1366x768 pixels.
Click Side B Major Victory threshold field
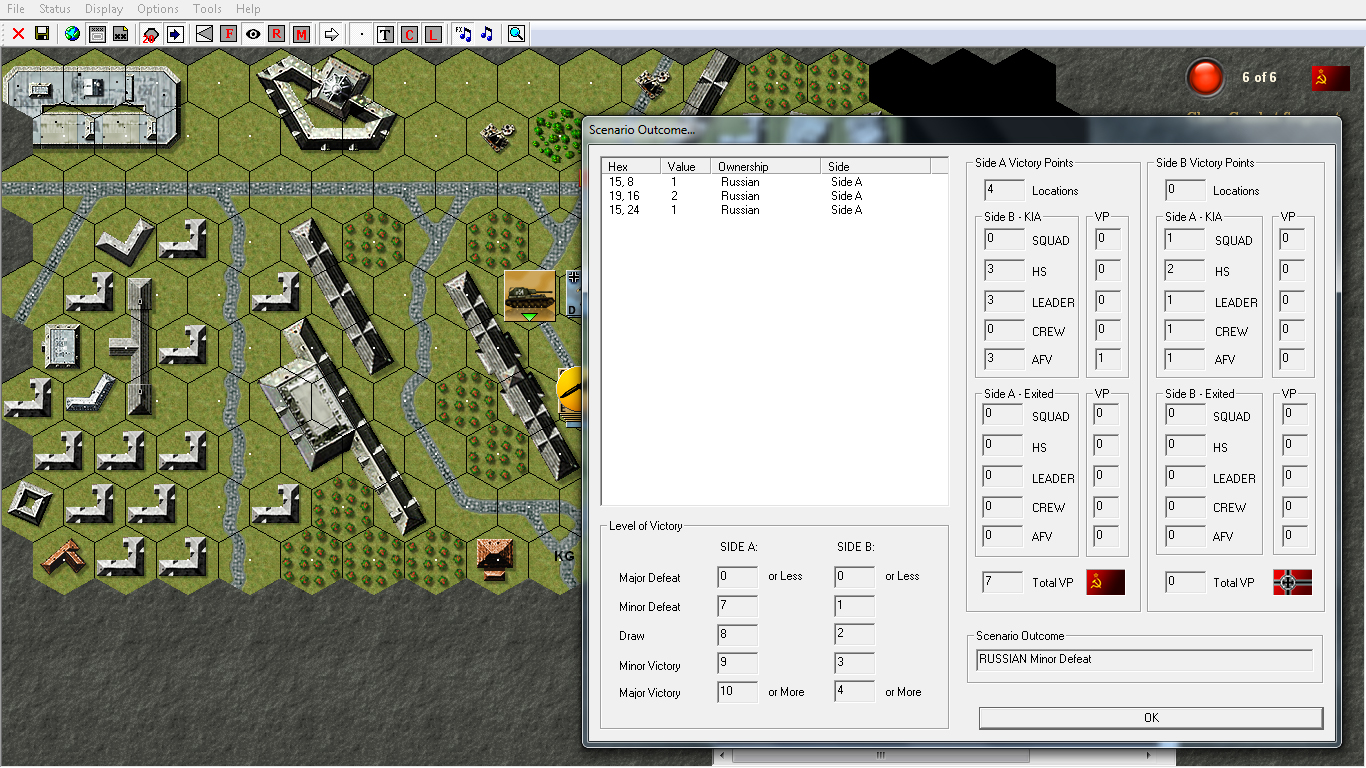854,692
